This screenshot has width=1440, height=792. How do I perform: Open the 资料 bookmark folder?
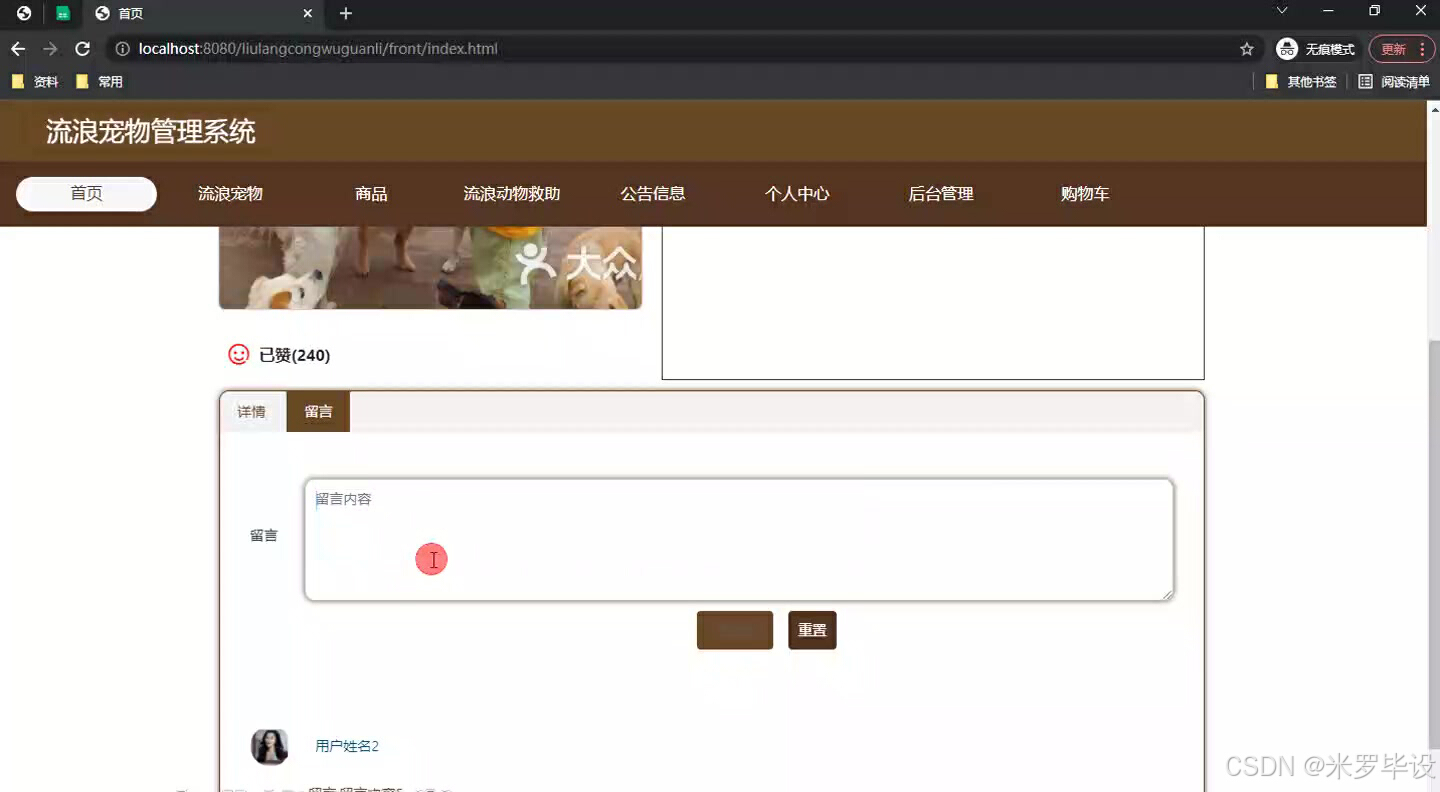pos(35,82)
